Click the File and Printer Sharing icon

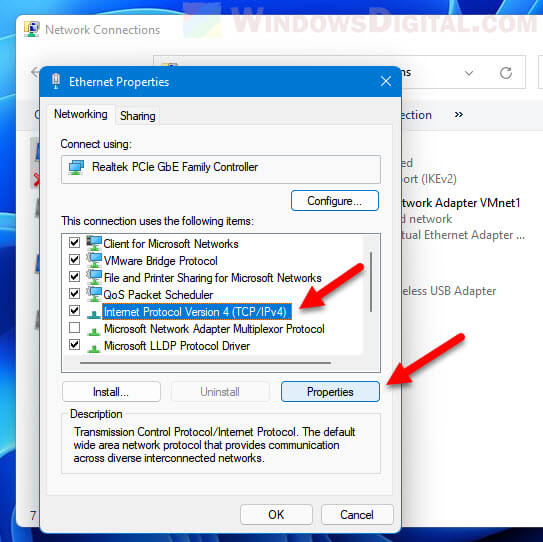(x=94, y=277)
